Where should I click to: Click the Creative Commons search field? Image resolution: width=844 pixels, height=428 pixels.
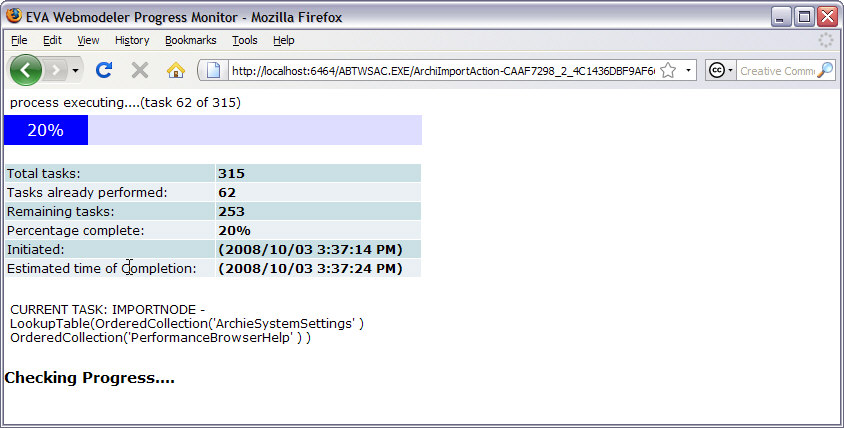pyautogui.click(x=776, y=70)
